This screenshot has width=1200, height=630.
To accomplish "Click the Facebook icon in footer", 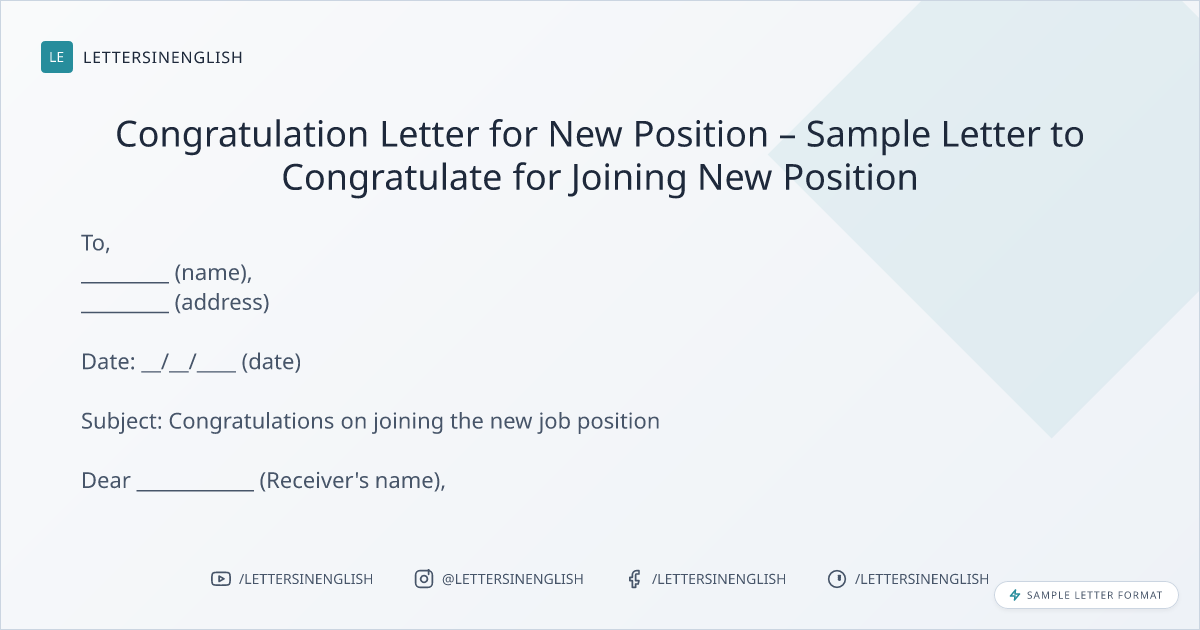I will coord(634,579).
